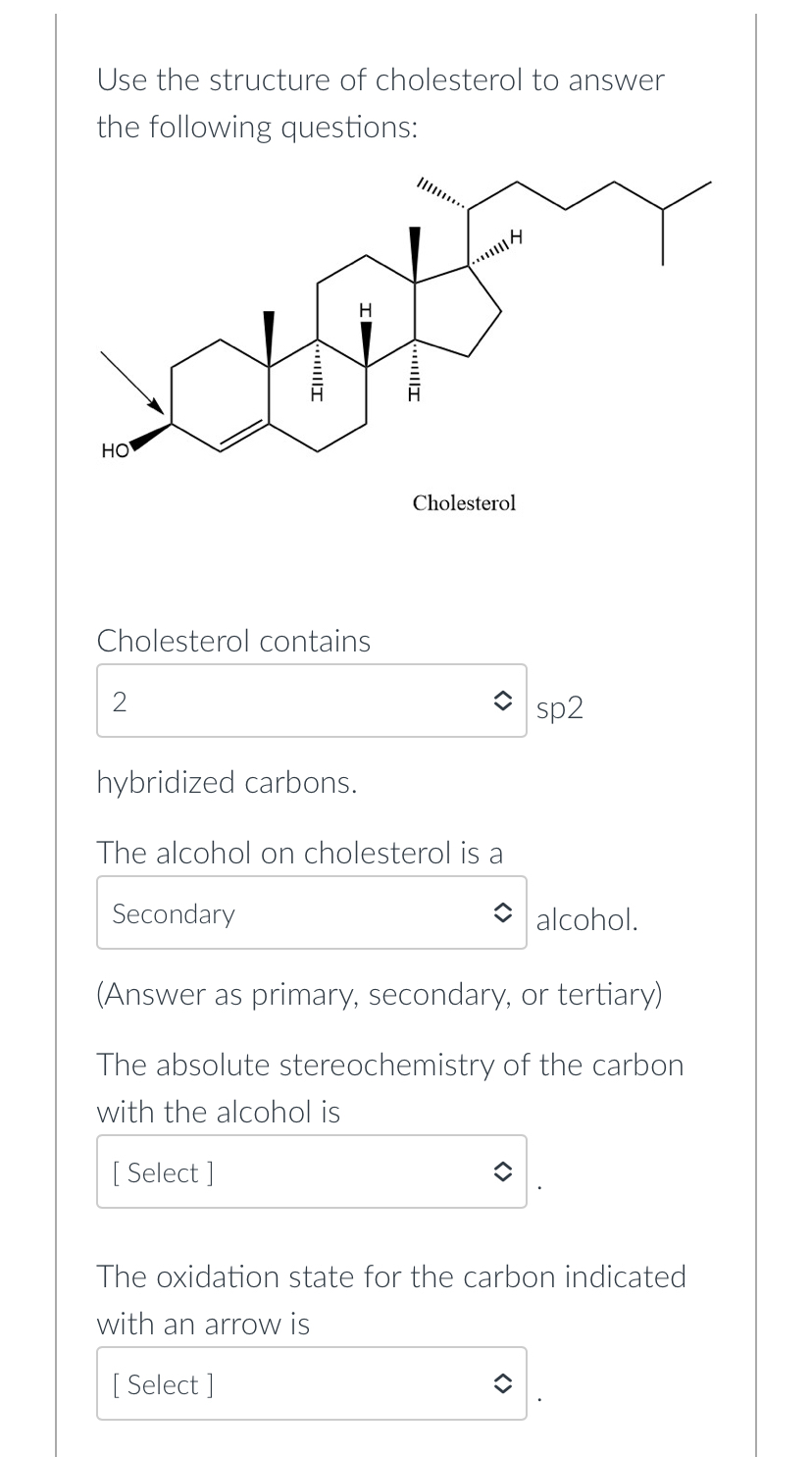Select the value 2 inside the first dropdown
Image resolution: width=812 pixels, height=1457 pixels.
click(120, 700)
